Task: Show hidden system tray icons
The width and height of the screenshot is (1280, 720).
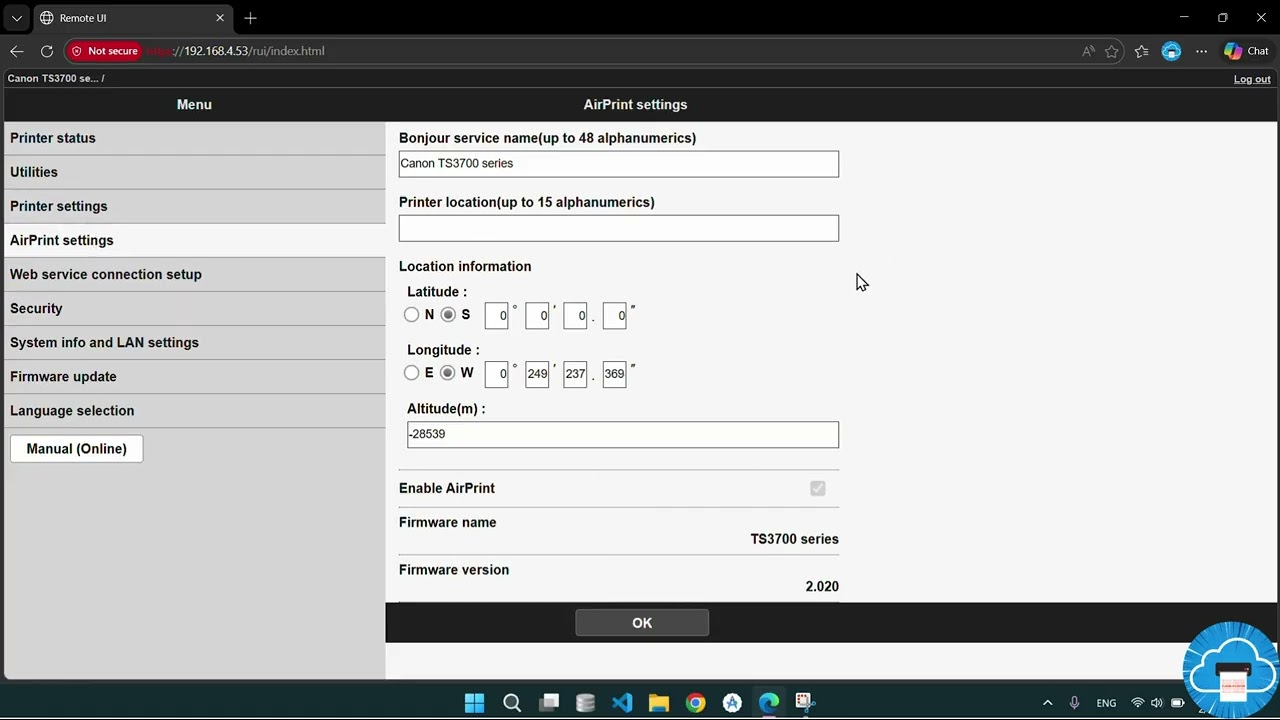Action: [1047, 703]
